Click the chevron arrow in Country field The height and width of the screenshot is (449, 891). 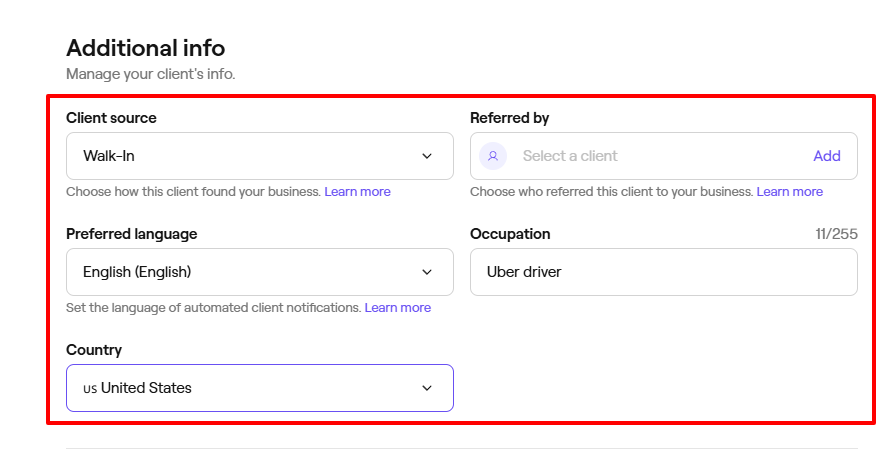click(x=427, y=388)
